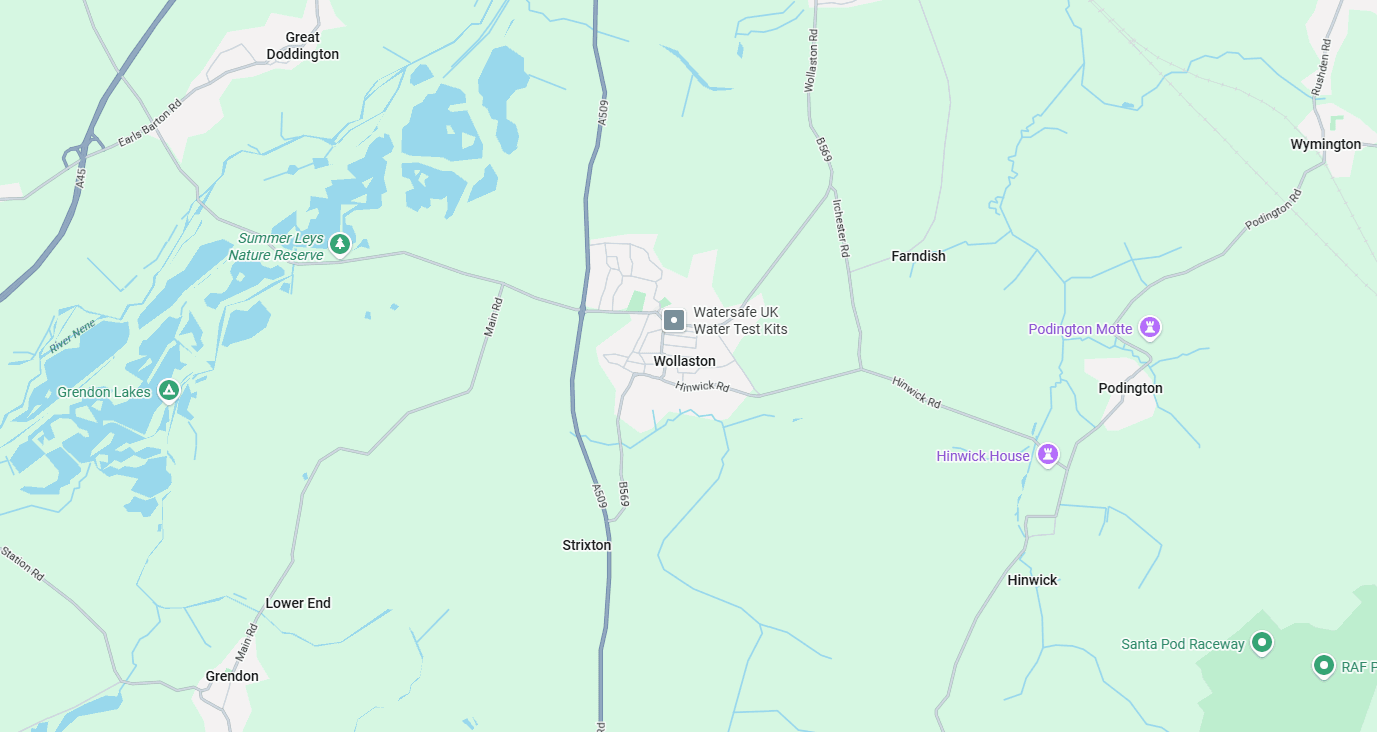This screenshot has height=732, width=1377.
Task: Click the Wollaston village name
Action: [x=685, y=361]
